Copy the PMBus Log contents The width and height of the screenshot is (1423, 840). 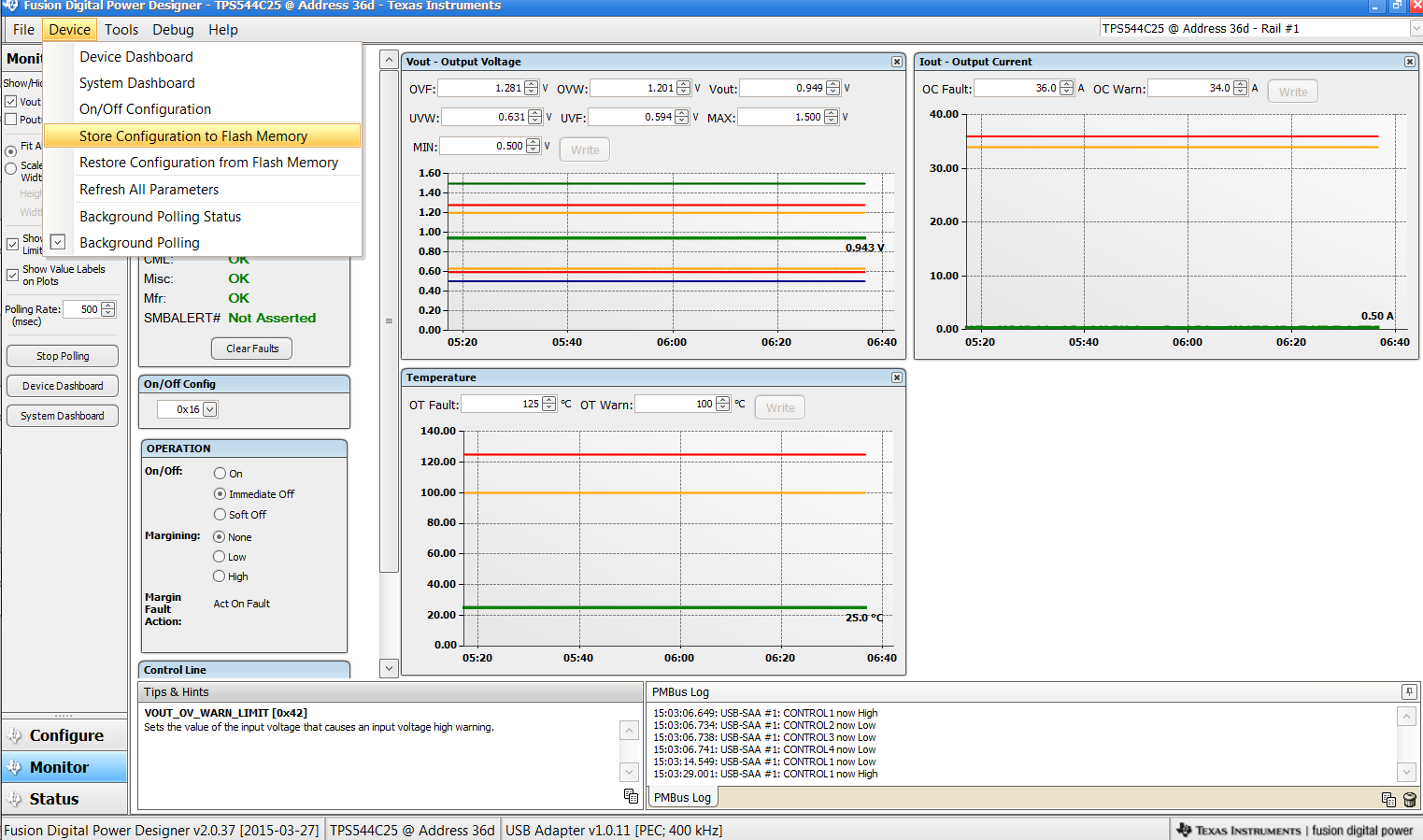tap(1388, 800)
